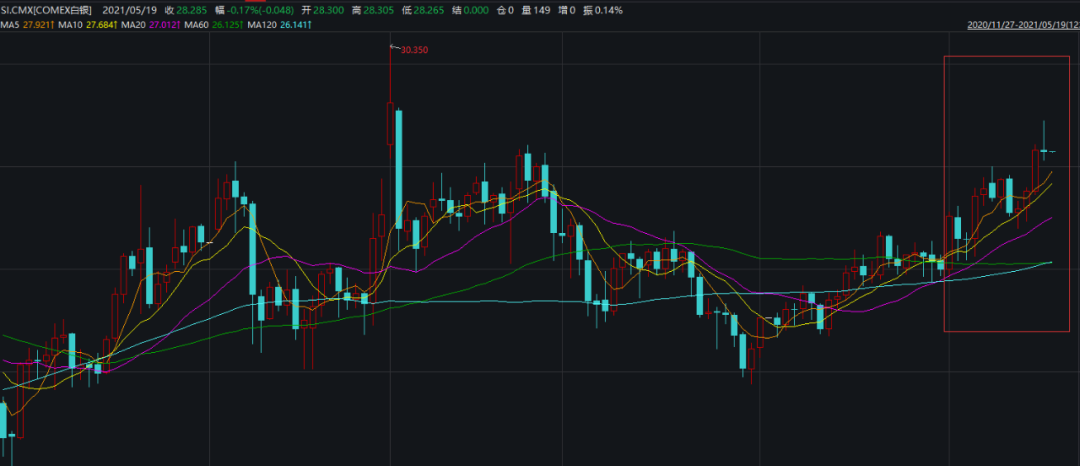Select the MA20 27.012 indicator label
Image resolution: width=1080 pixels, height=466 pixels.
[152, 25]
